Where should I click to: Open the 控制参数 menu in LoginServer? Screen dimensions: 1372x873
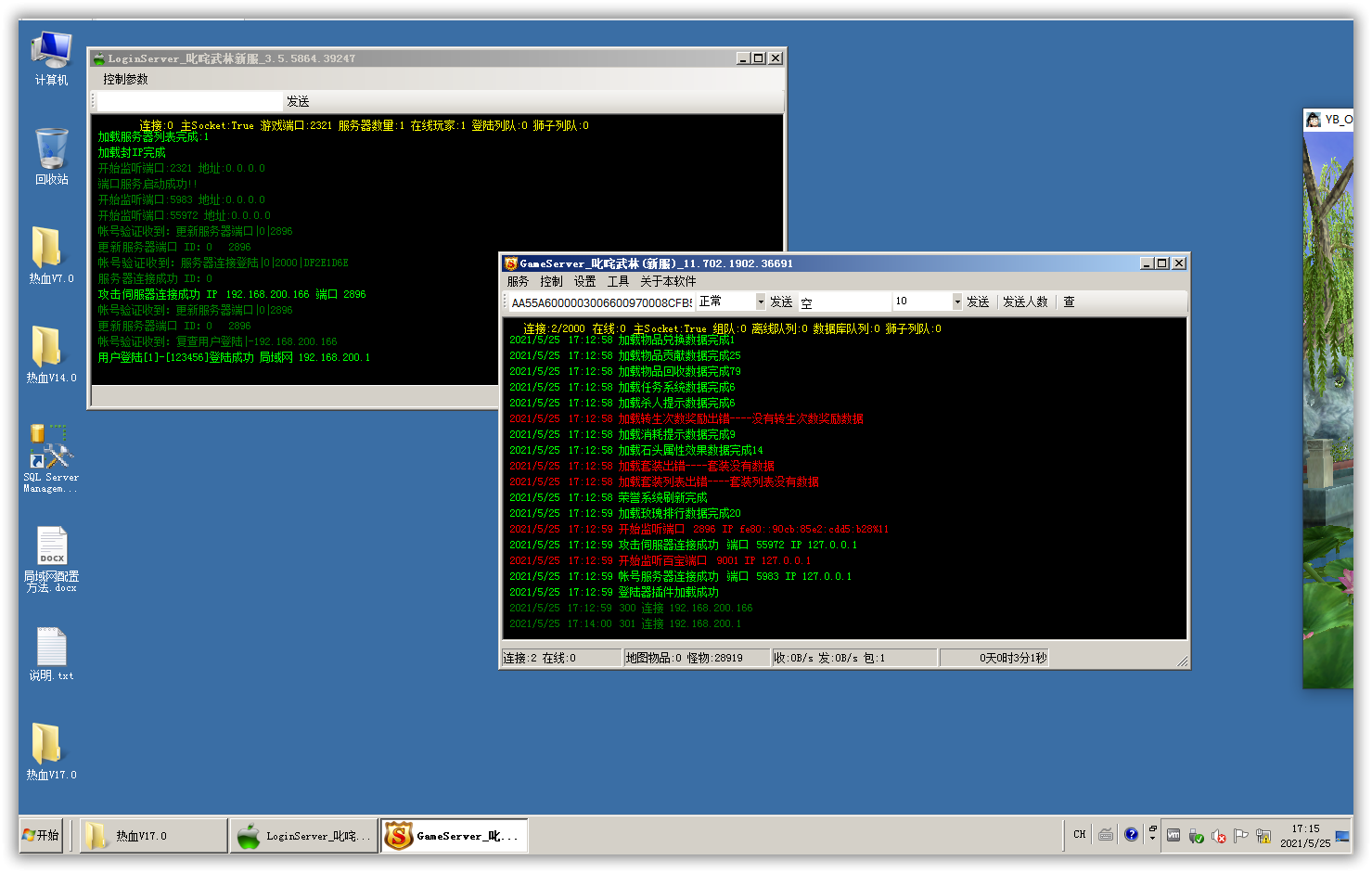pos(125,79)
